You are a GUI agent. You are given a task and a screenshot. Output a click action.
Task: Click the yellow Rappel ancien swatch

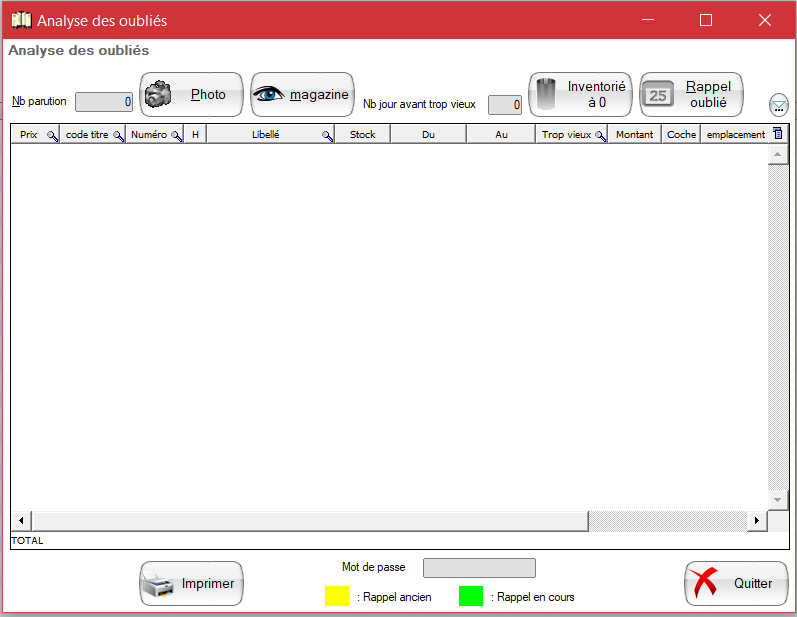click(337, 596)
